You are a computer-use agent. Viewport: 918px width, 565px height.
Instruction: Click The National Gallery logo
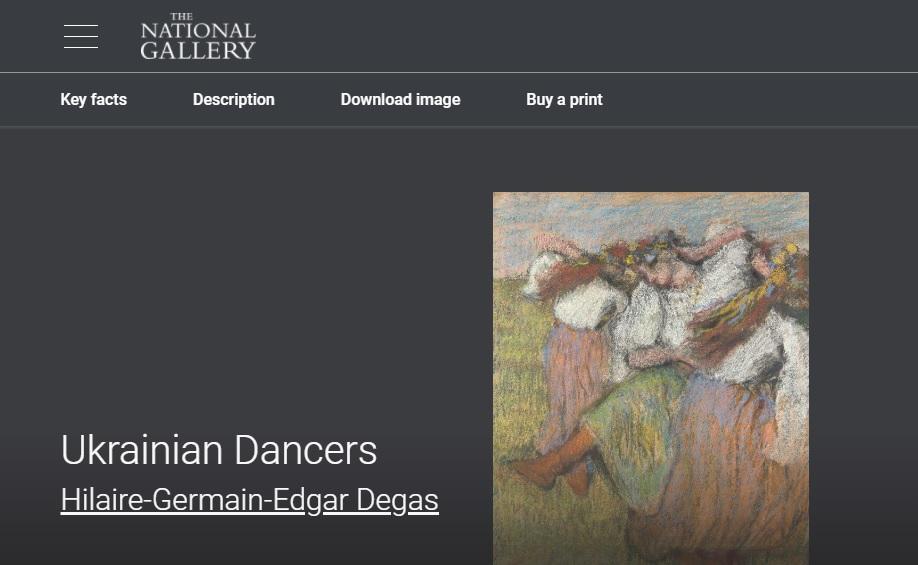click(x=198, y=36)
